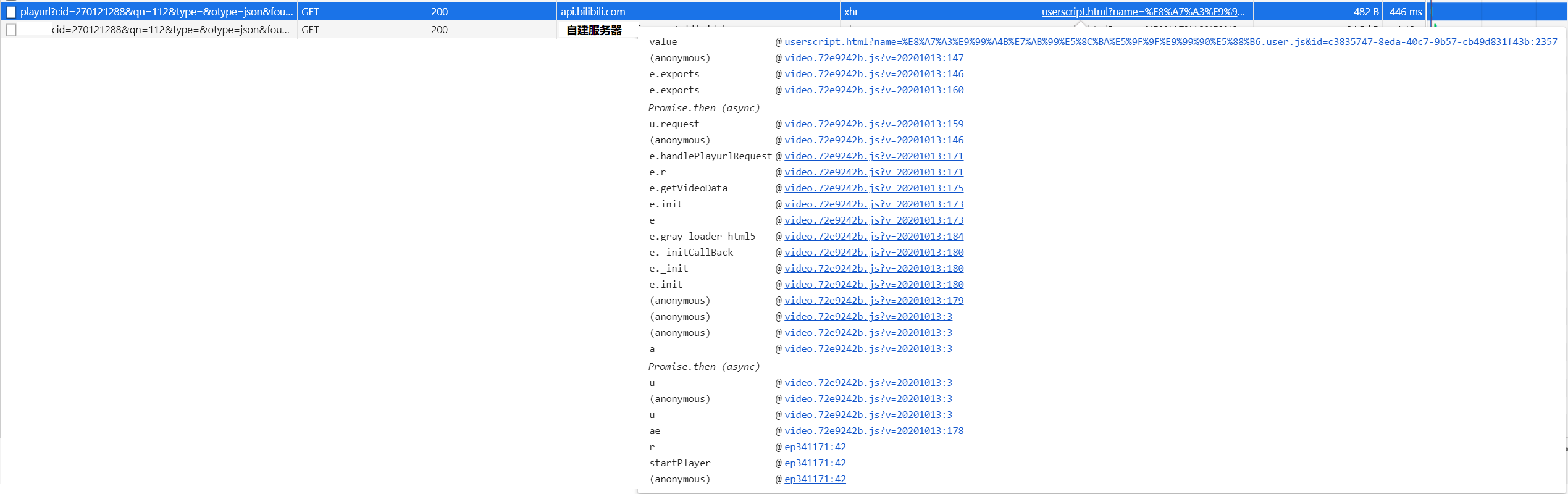
Task: Open the userscript.html initiator link in the selected row
Action: (x=1143, y=12)
